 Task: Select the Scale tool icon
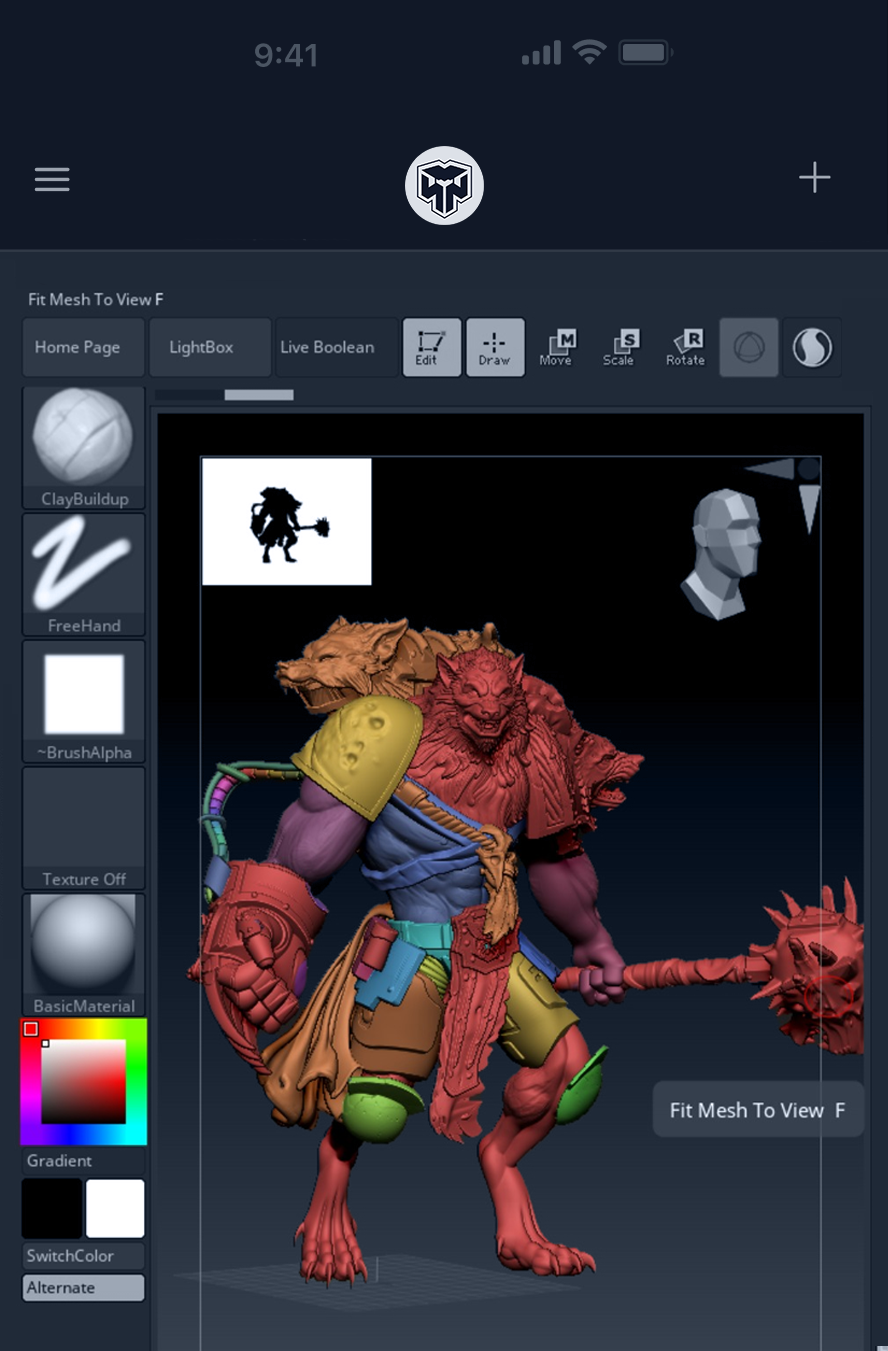coord(619,347)
